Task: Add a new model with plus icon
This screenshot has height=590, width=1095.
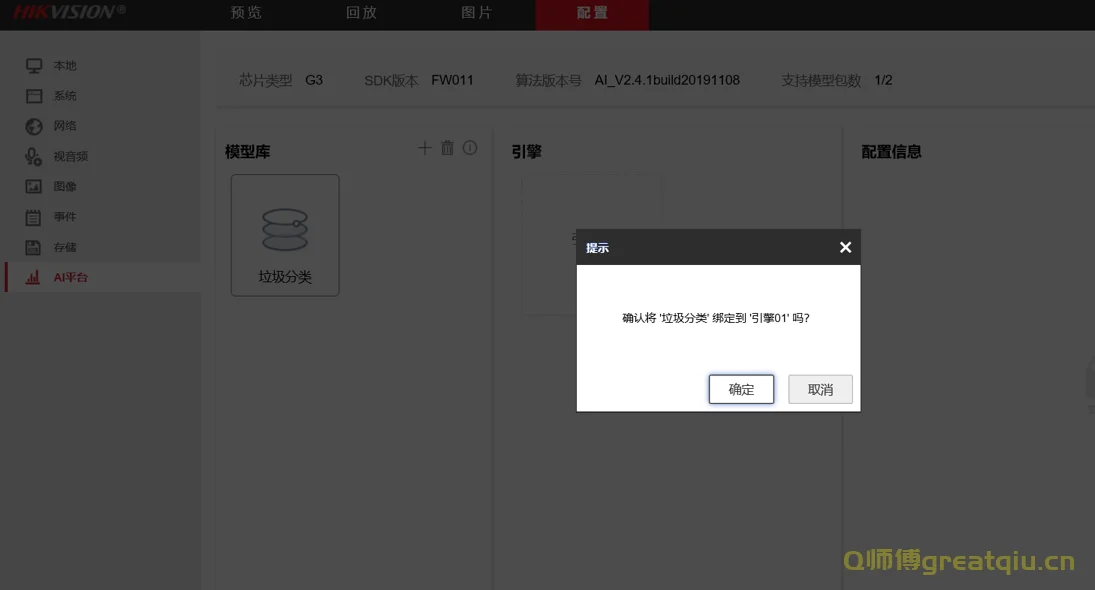Action: click(x=424, y=148)
